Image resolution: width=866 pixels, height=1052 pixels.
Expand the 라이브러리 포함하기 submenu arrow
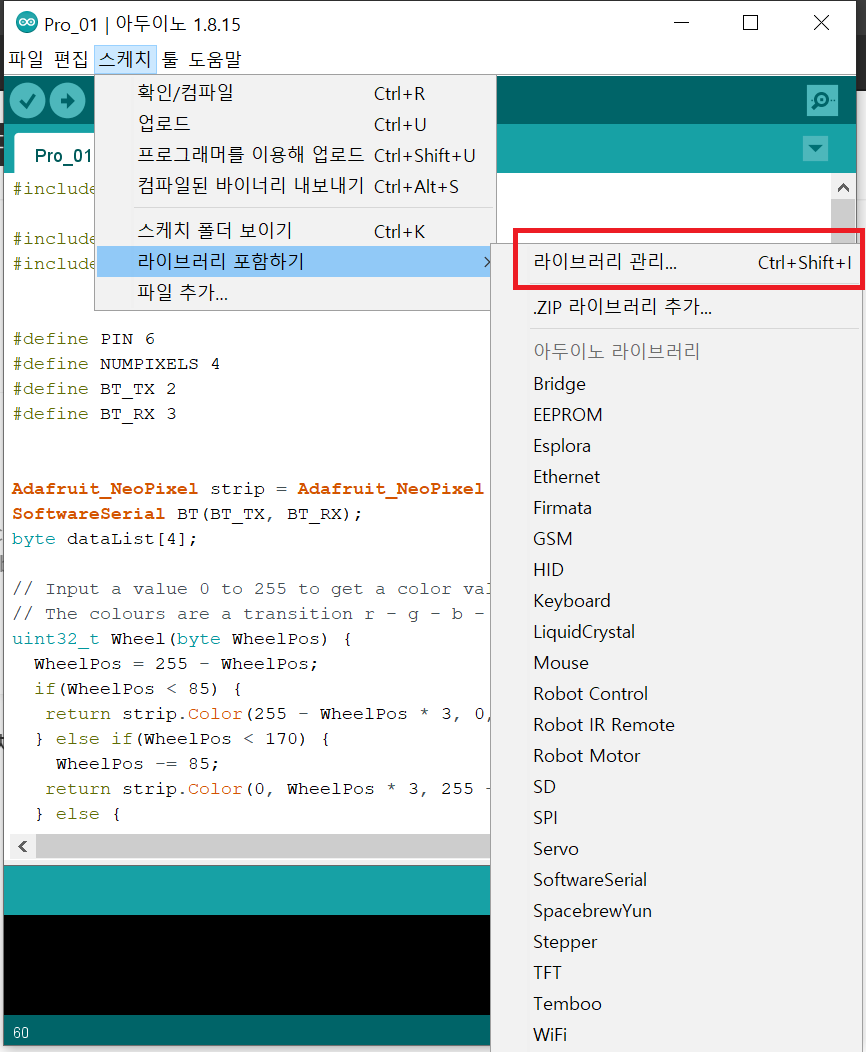point(487,262)
